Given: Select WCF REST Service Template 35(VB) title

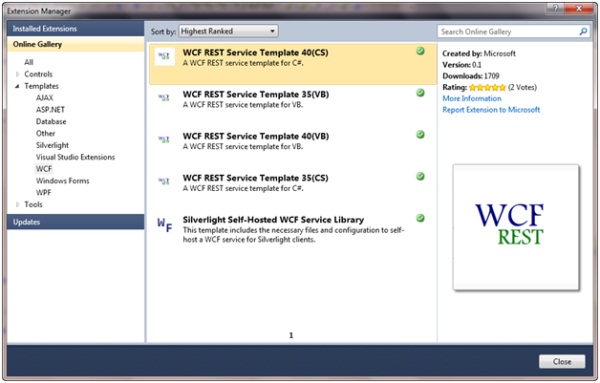Looking at the screenshot, I should click(256, 95).
